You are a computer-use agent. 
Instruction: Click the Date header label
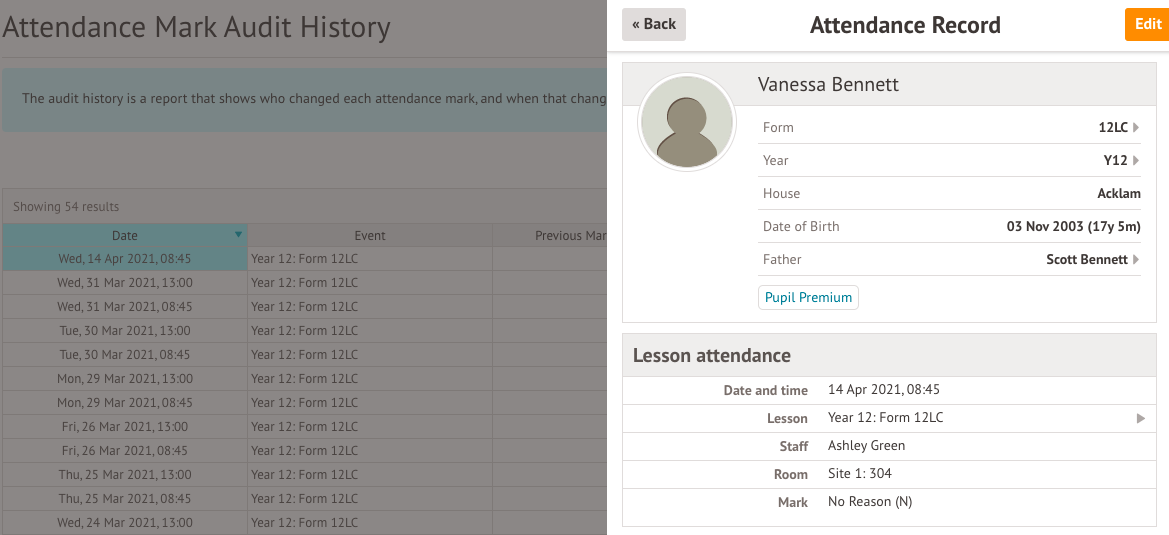tap(125, 235)
